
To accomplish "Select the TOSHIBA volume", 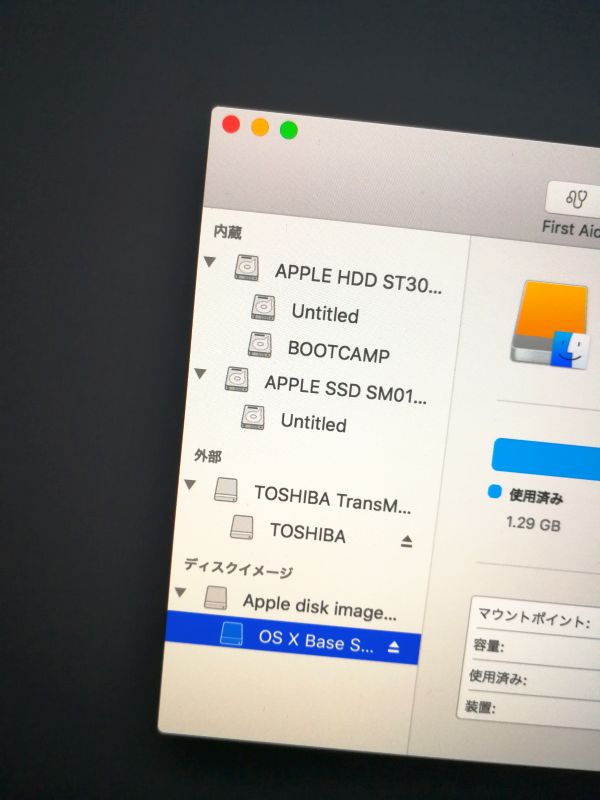I will [308, 532].
